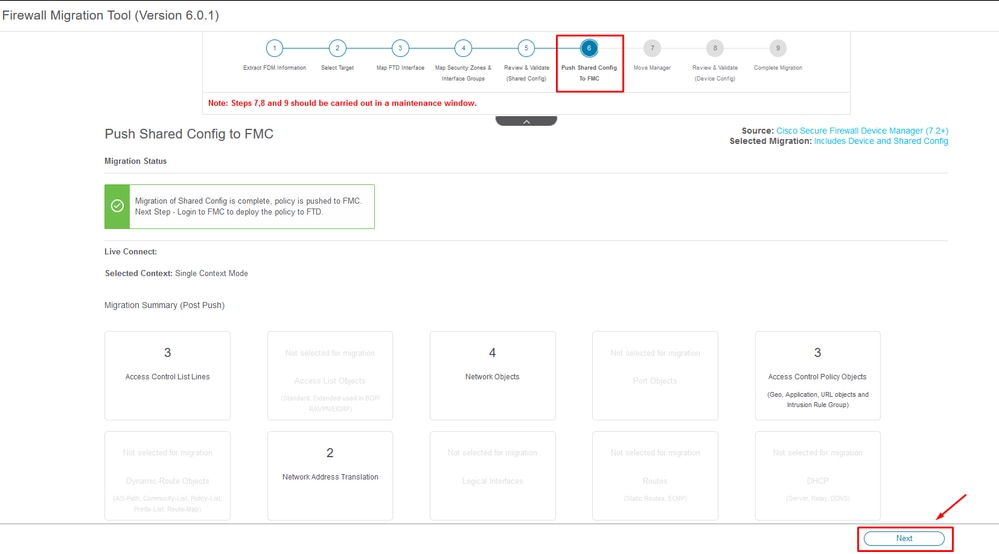Click the greyed Access List Objects card
999x554 pixels.
(330, 376)
